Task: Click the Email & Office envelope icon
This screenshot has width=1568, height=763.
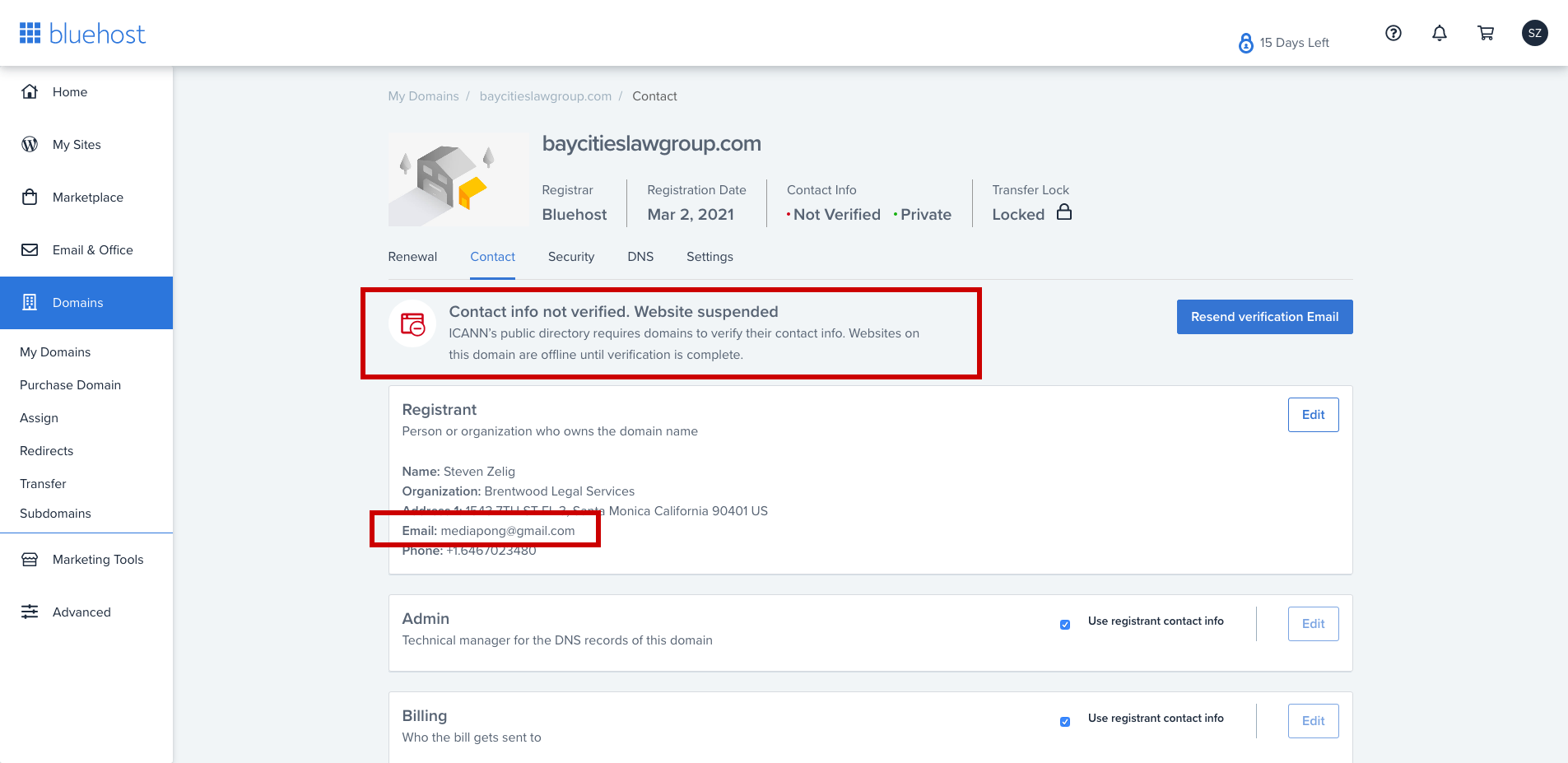Action: [30, 249]
